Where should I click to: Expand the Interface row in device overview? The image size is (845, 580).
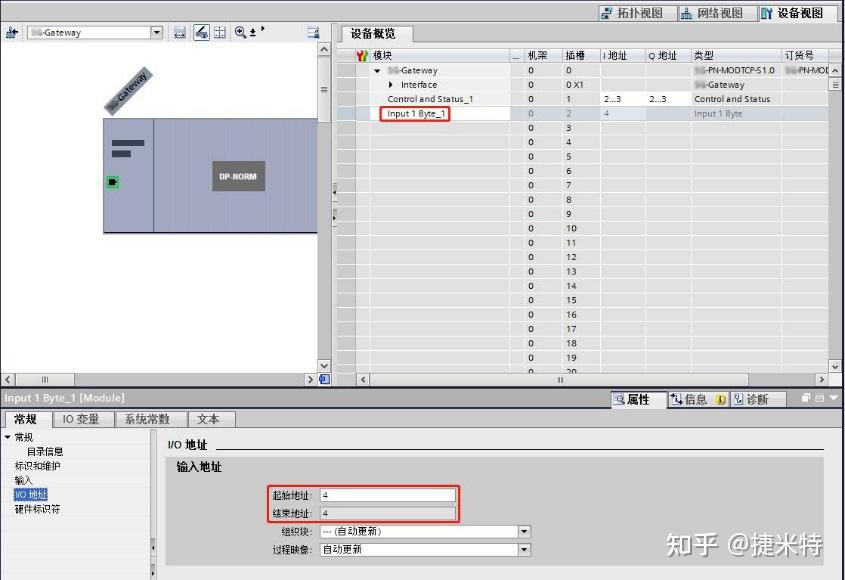(x=391, y=85)
